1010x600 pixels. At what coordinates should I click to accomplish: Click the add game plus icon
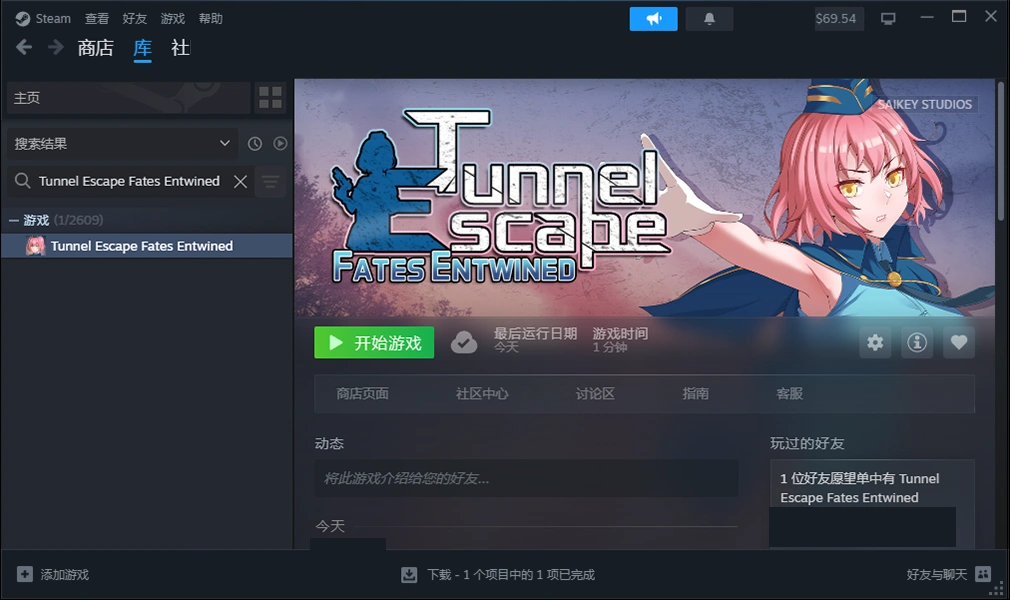[x=24, y=574]
